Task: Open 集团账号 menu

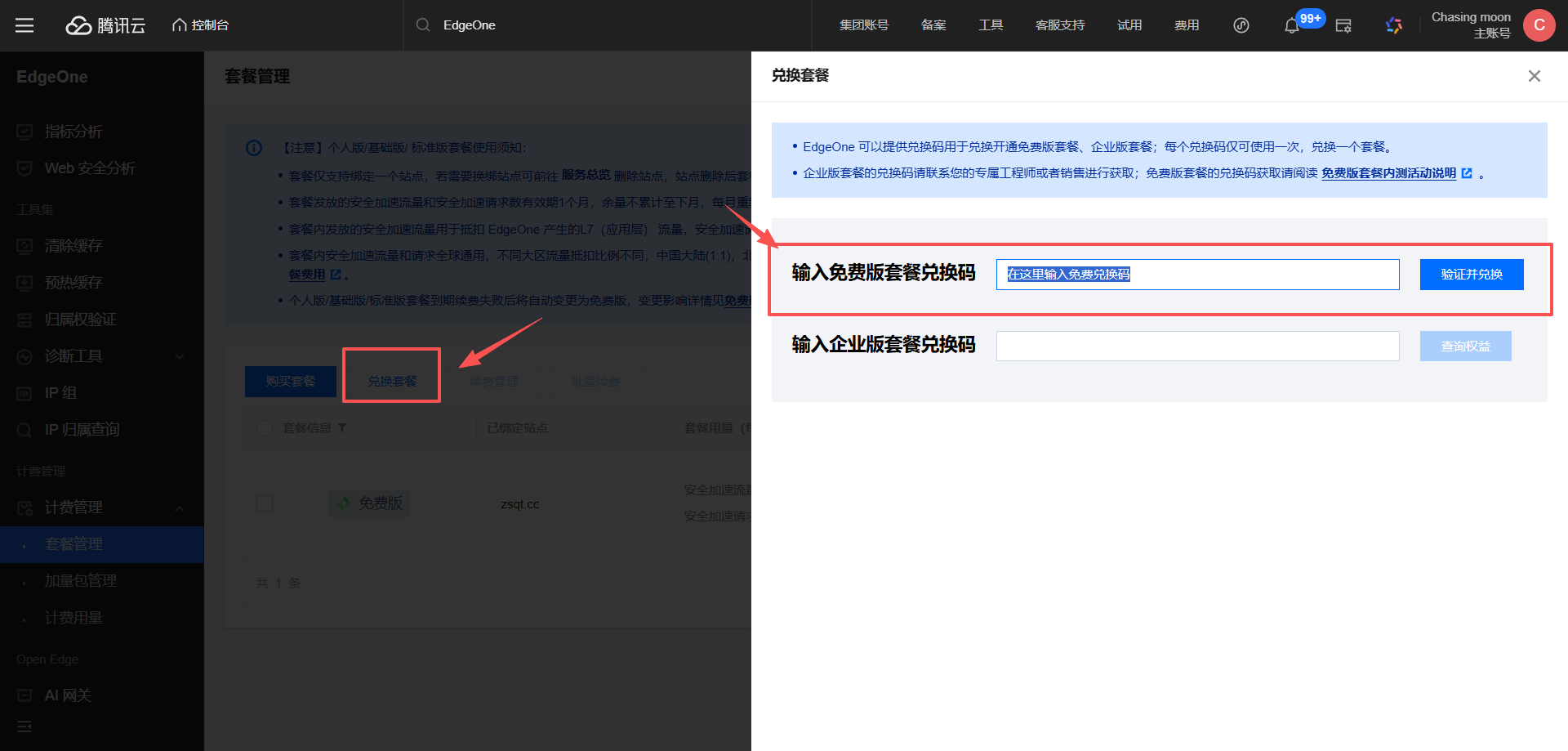Action: pyautogui.click(x=864, y=25)
